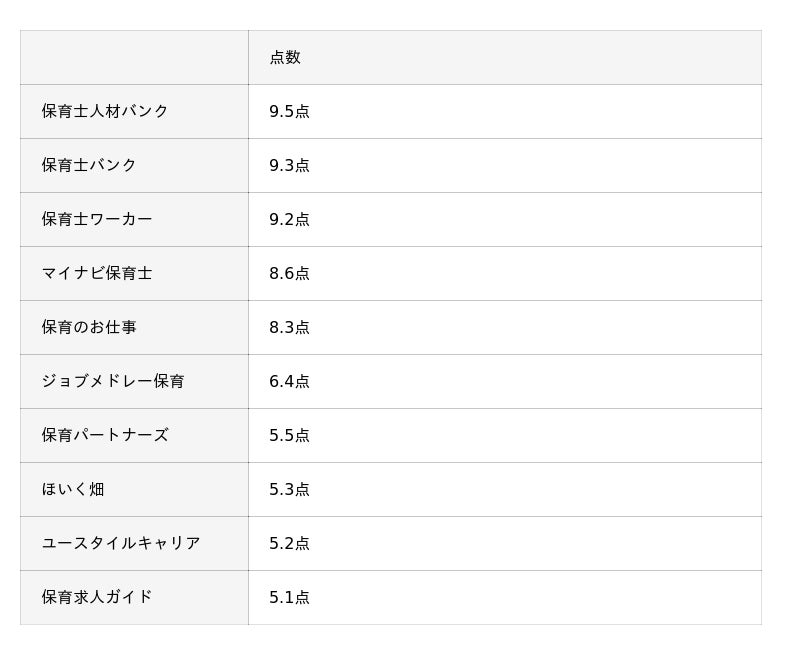Click the 9.5点 score cell

point(289,112)
